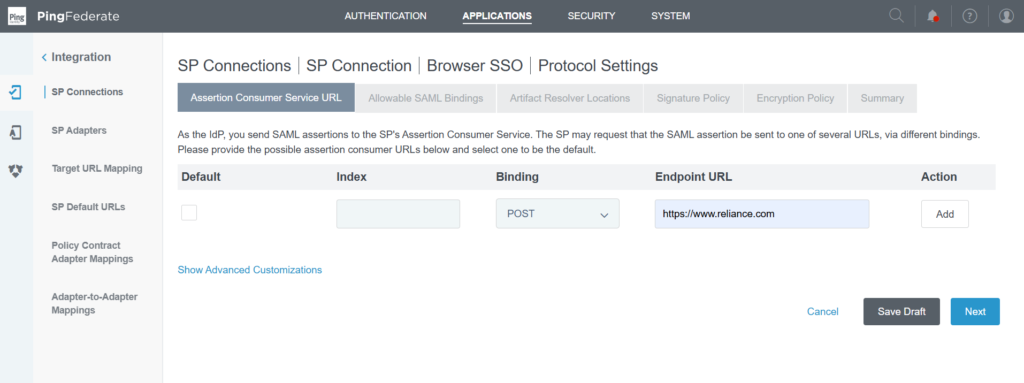Open the SECURITY menu
The width and height of the screenshot is (1024, 383).
(x=591, y=16)
